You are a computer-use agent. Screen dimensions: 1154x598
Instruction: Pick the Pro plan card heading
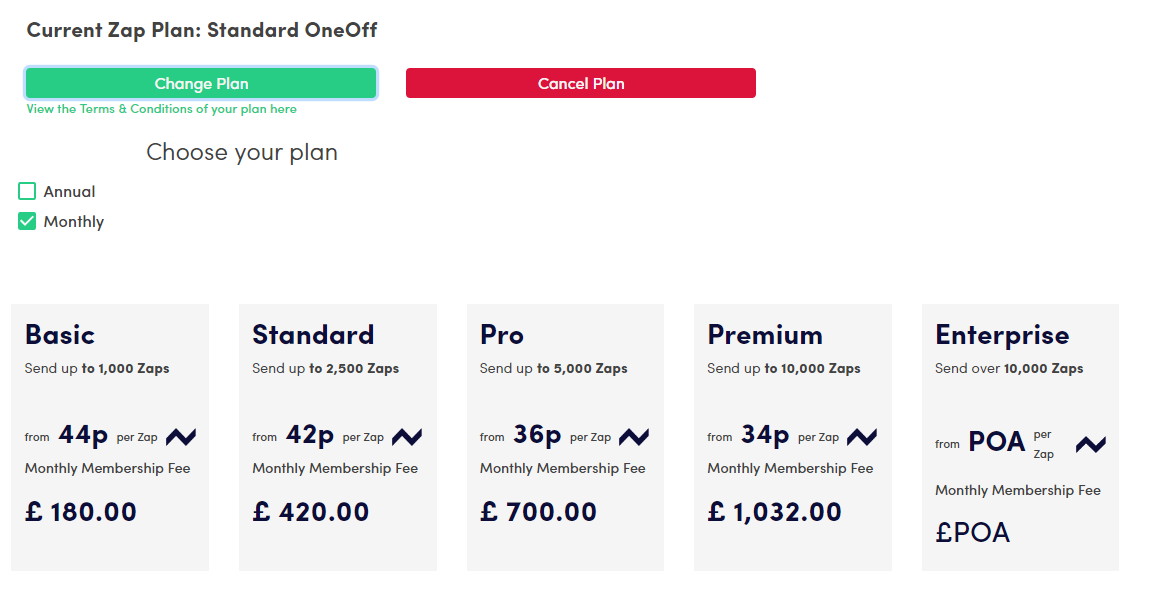click(x=502, y=334)
